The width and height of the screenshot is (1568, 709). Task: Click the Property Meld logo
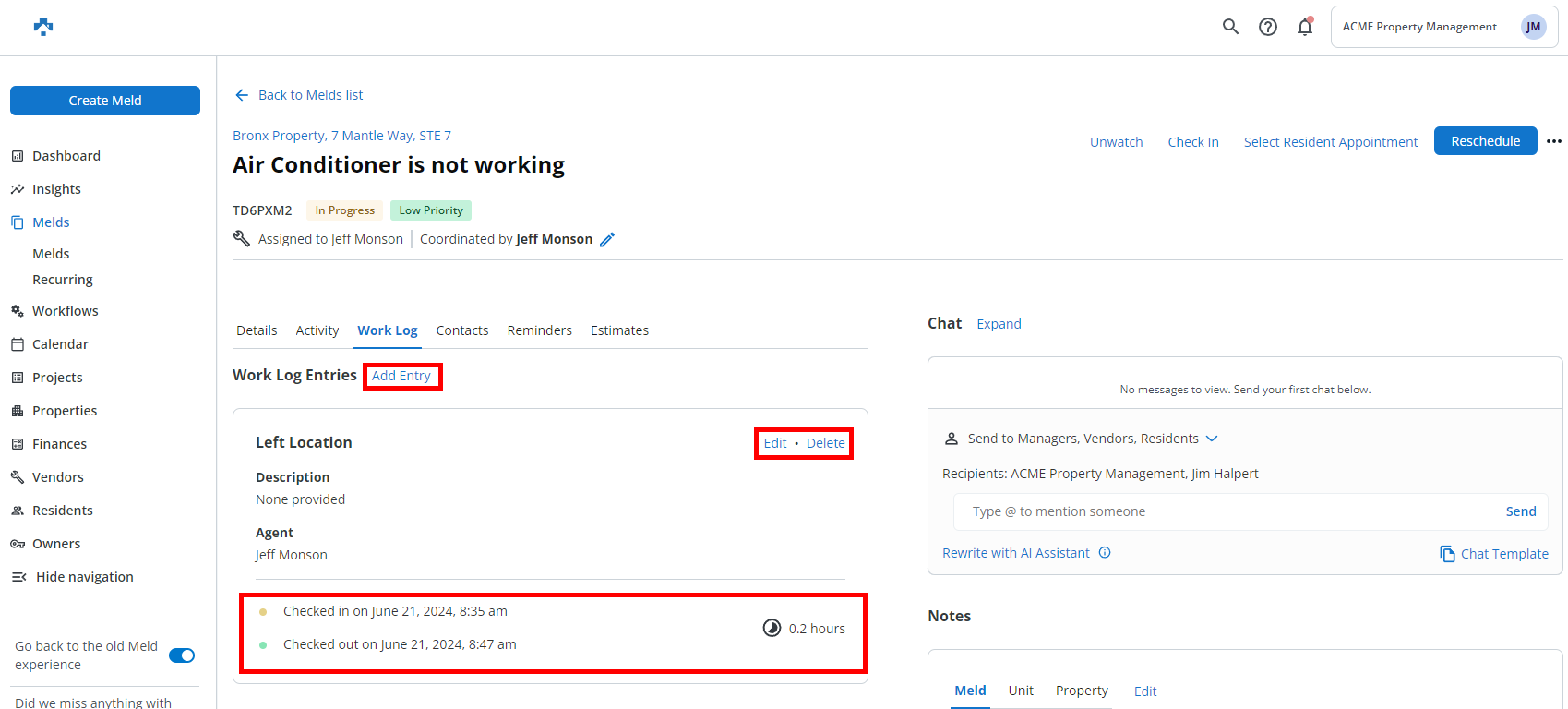pos(43,27)
